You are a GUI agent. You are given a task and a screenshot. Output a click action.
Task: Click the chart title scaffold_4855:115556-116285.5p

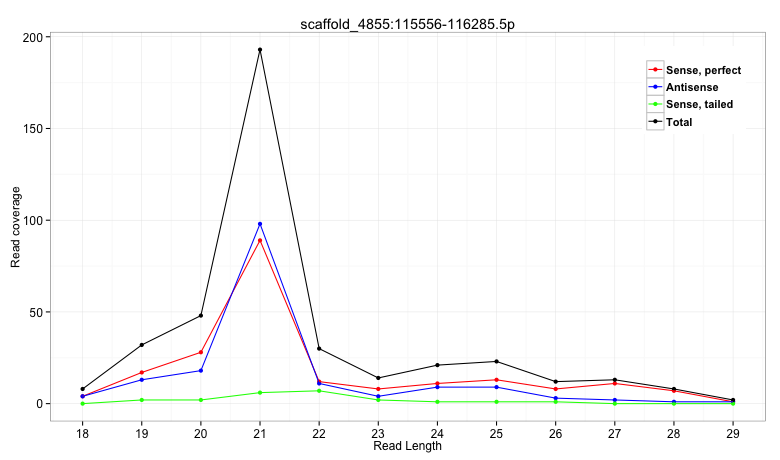[408, 21]
